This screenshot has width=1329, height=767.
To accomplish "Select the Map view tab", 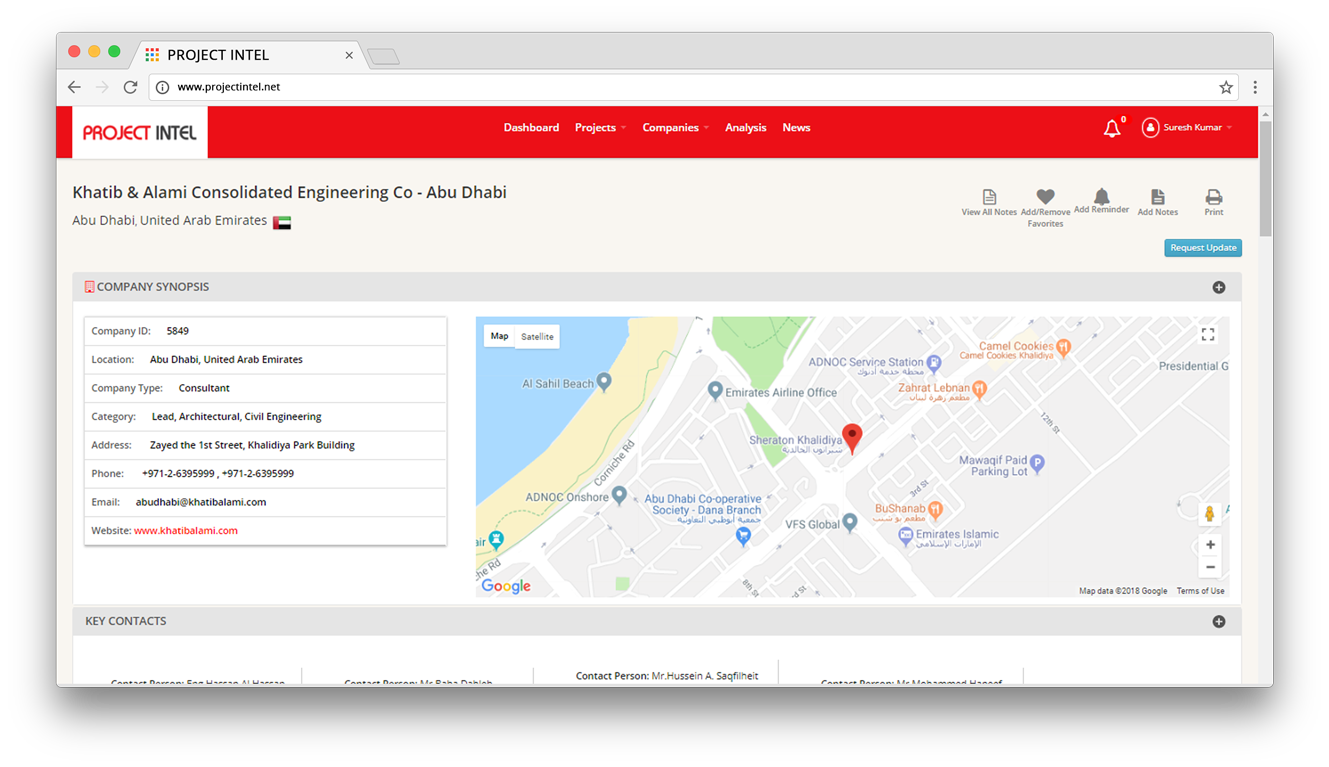I will [x=499, y=337].
